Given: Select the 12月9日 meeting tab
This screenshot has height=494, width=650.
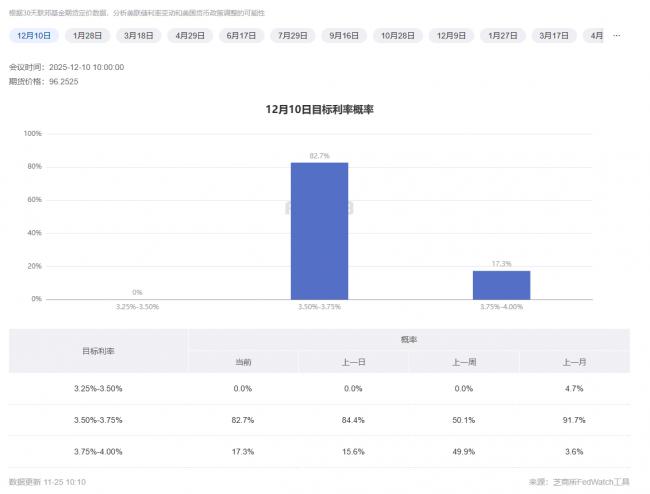Looking at the screenshot, I should click(x=451, y=35).
